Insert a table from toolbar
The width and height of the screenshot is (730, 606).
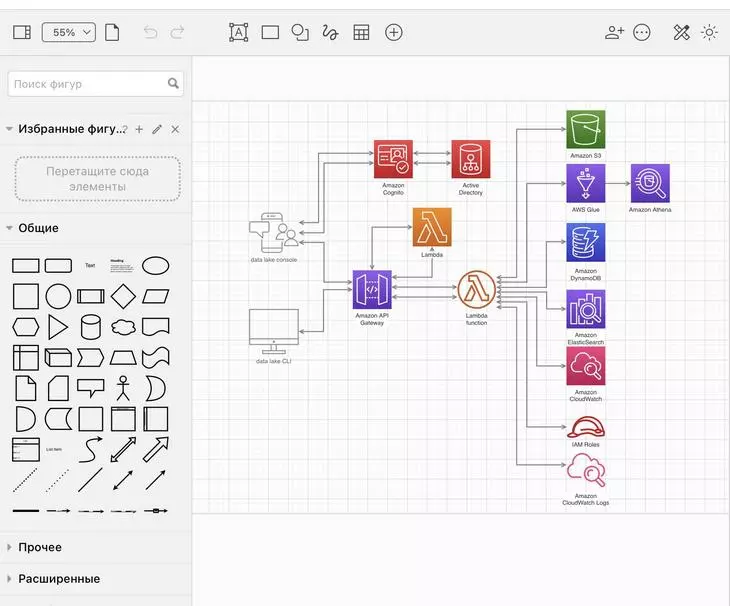pos(361,32)
